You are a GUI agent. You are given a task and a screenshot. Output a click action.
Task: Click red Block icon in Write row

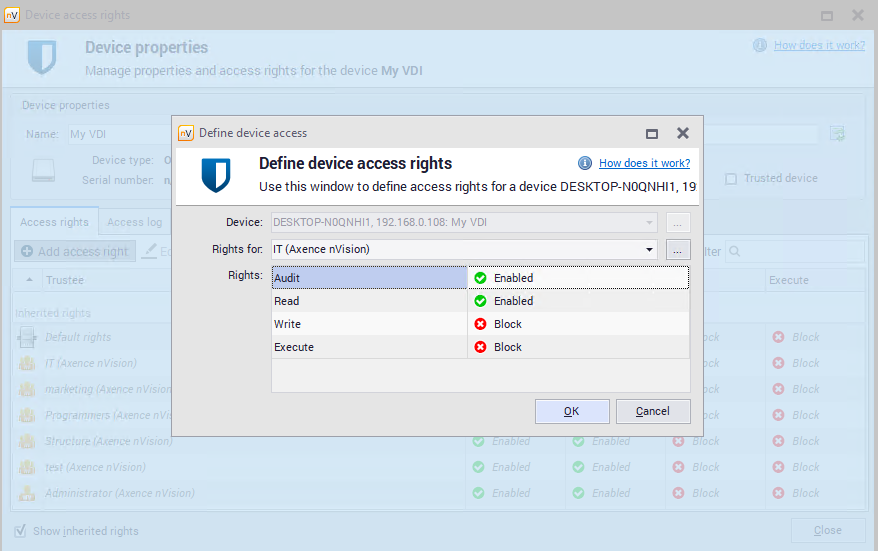(480, 324)
